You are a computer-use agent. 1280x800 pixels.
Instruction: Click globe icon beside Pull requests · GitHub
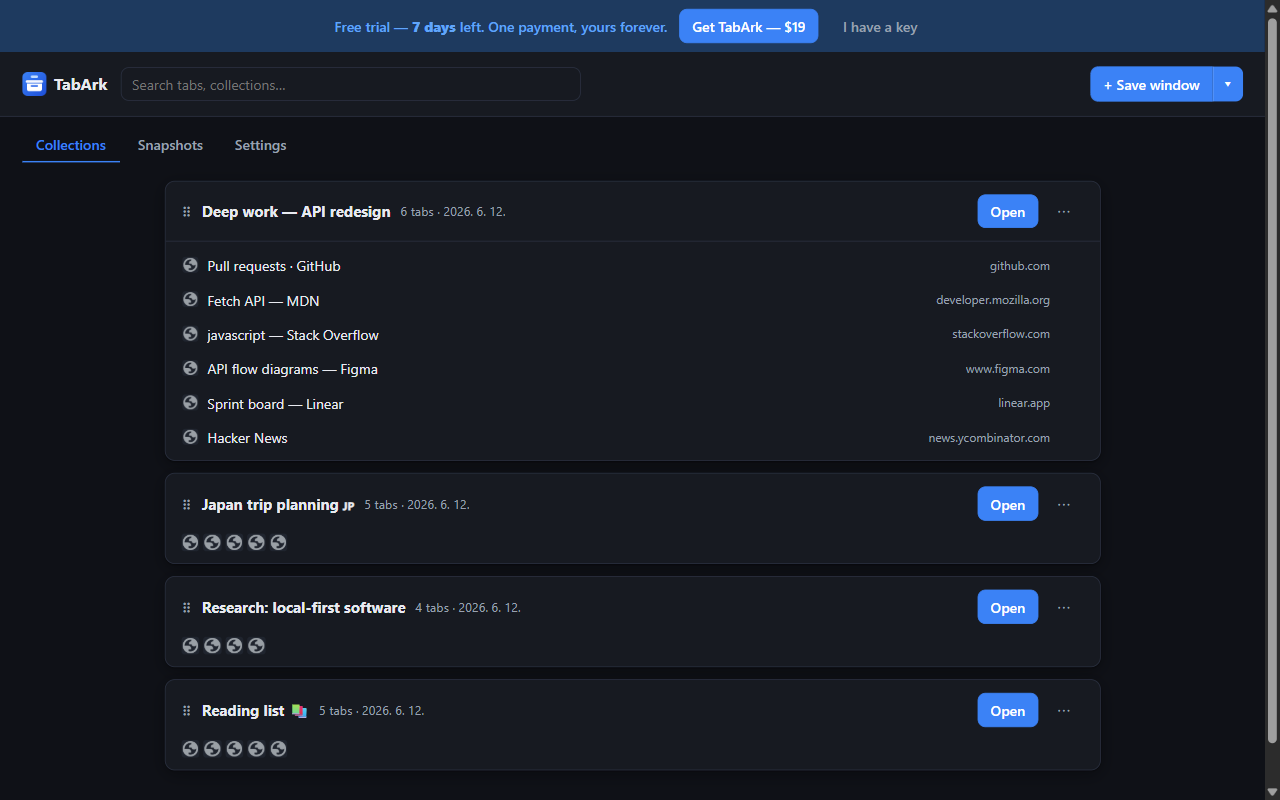190,265
